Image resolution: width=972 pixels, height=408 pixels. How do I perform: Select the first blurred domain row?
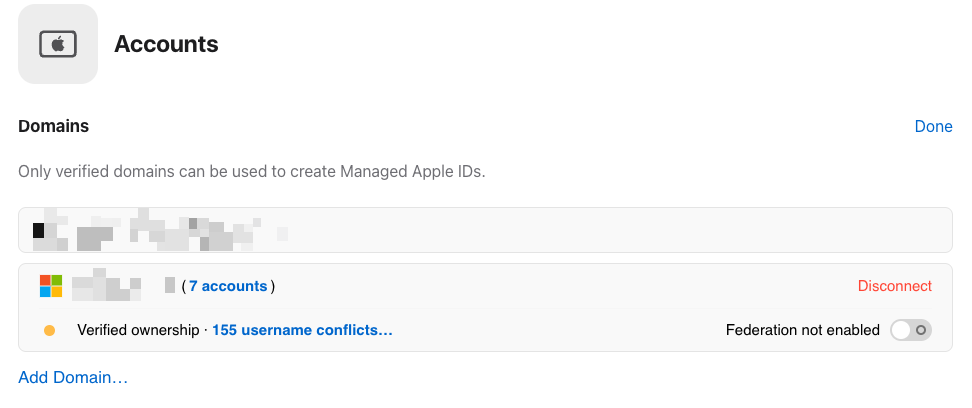click(x=485, y=230)
